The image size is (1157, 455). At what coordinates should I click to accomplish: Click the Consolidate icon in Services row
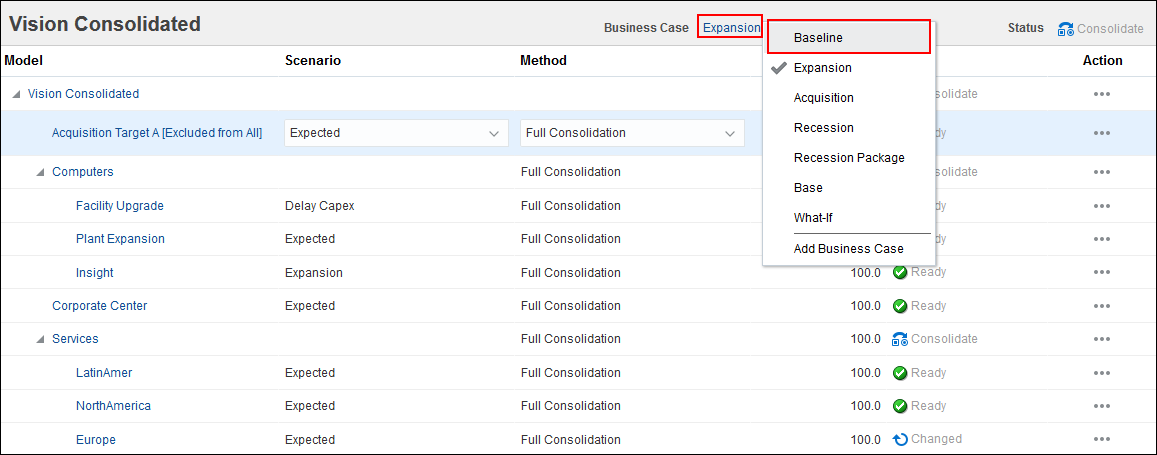coord(899,339)
